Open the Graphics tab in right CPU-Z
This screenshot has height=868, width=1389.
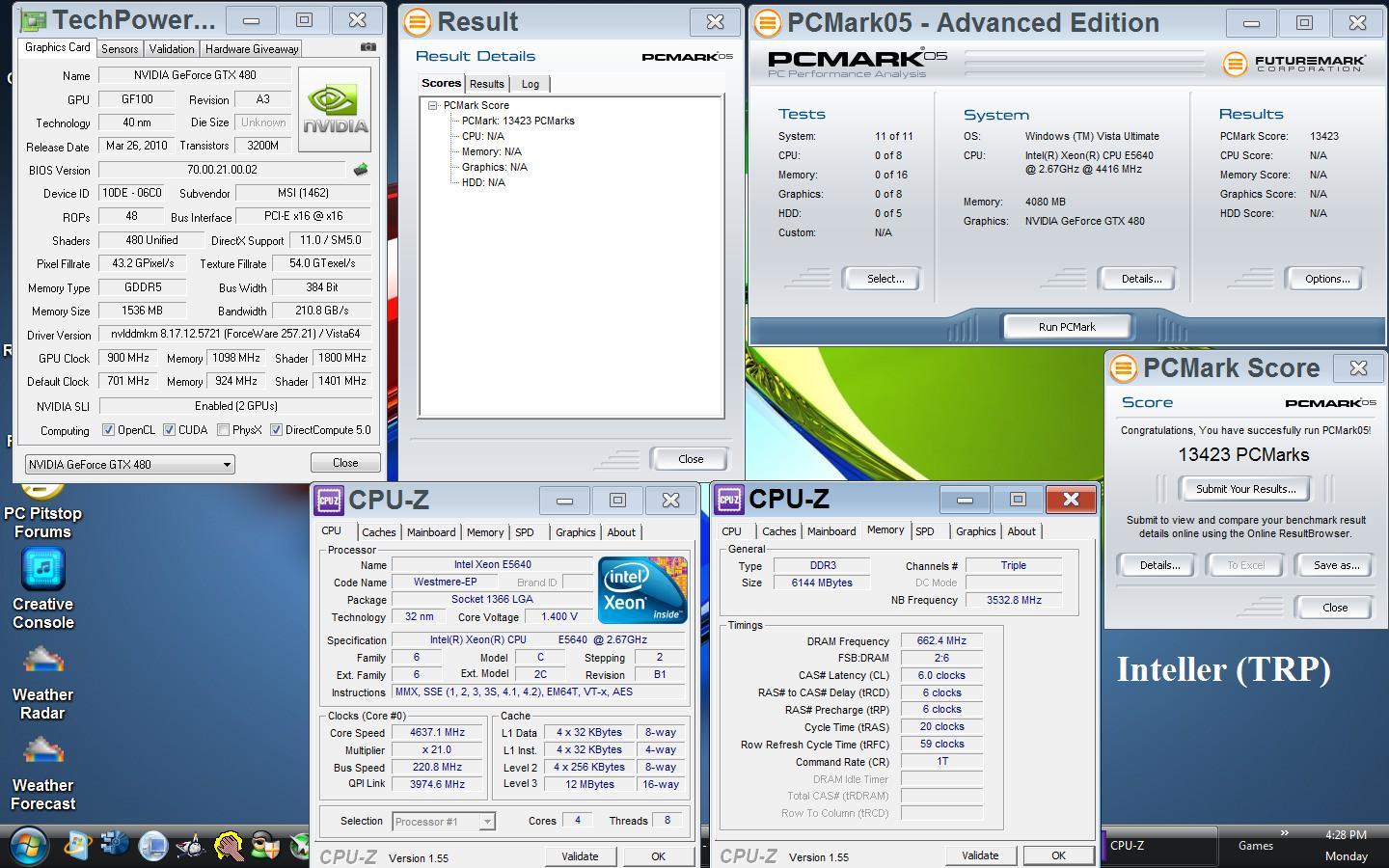975,531
